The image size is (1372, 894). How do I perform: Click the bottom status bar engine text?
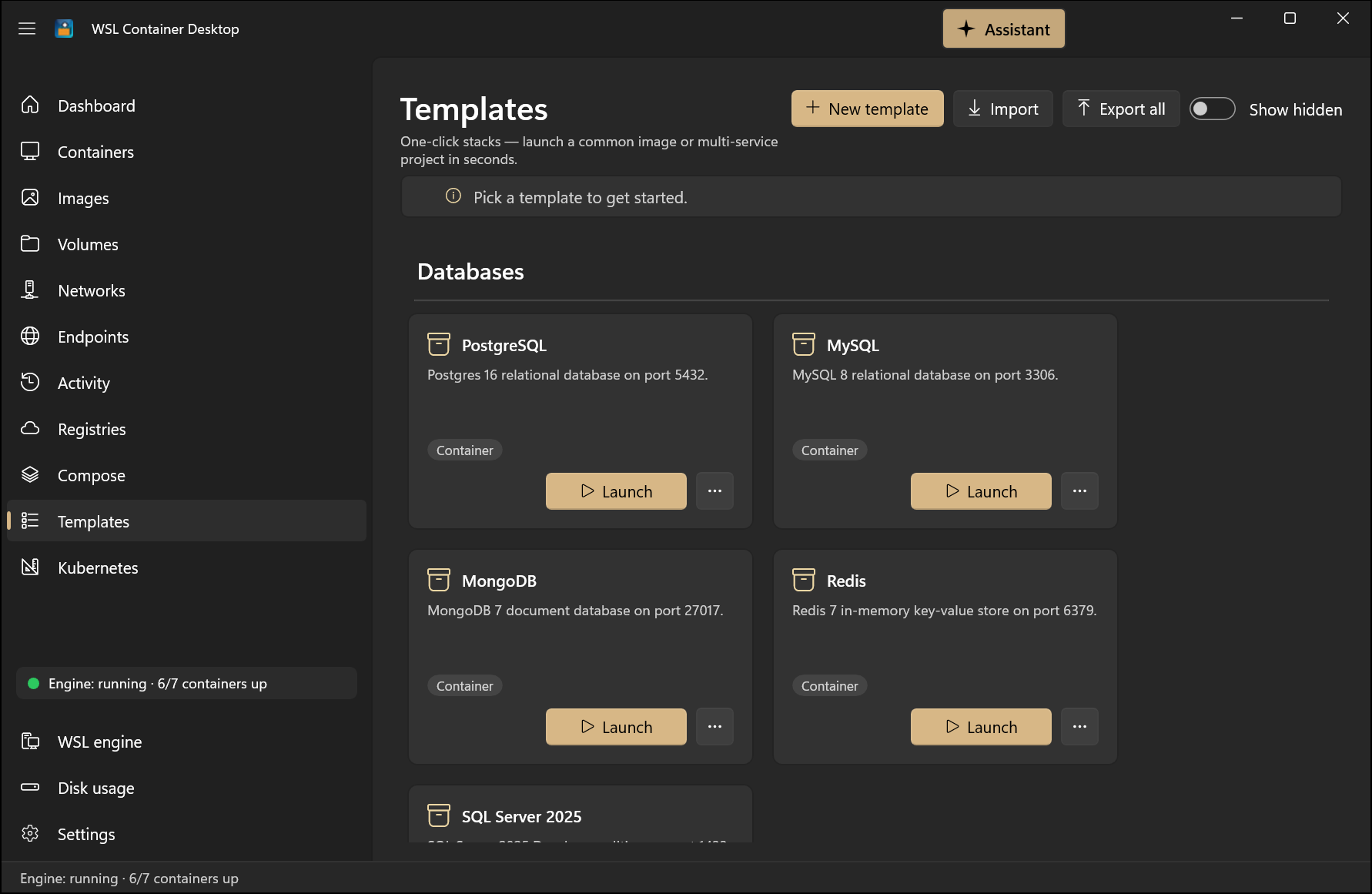click(129, 879)
